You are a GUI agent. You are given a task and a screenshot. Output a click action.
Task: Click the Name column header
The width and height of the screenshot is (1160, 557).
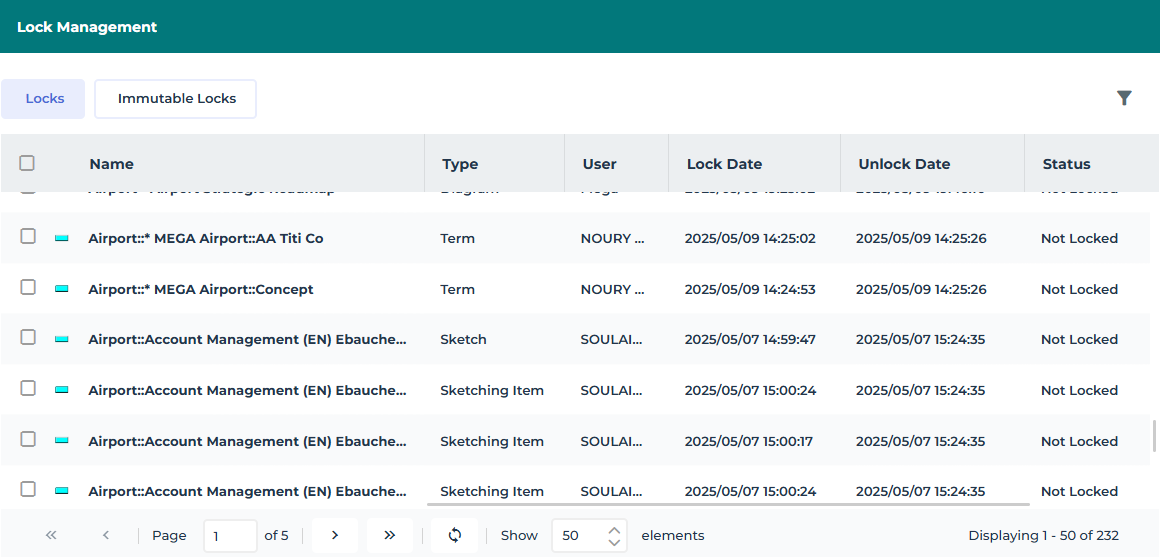[x=111, y=164]
